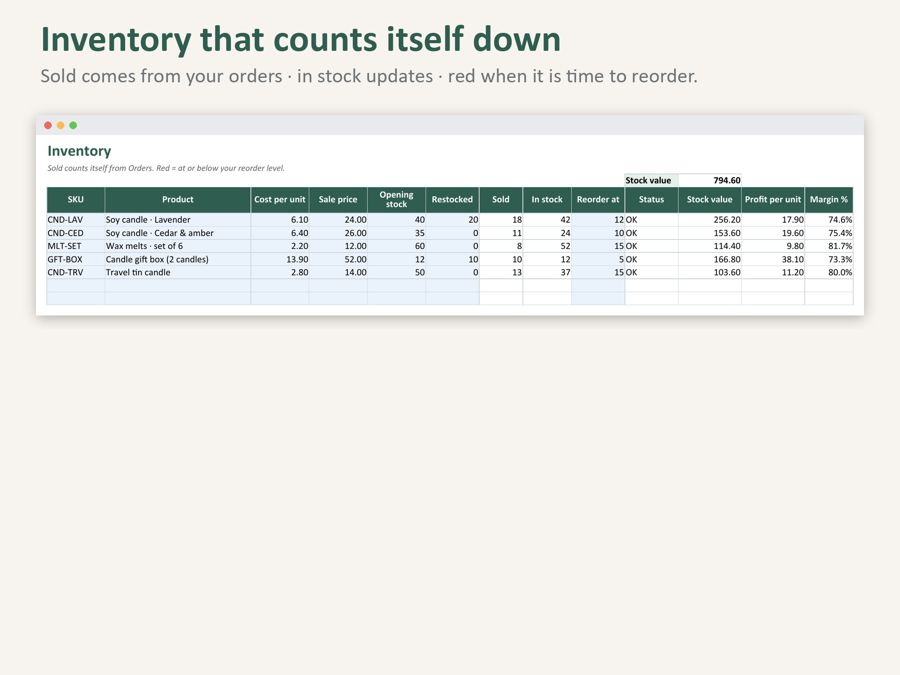The width and height of the screenshot is (900, 675).
Task: Click cost per unit 13.90 cell
Action: click(x=280, y=259)
